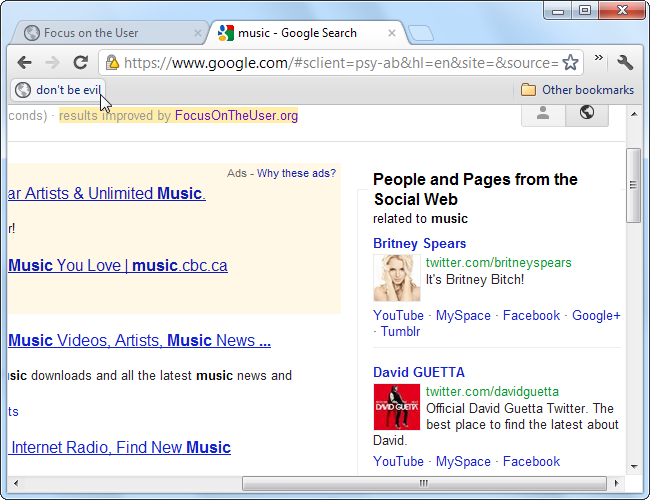Viewport: 650px width, 500px height.
Task: Open Britney Spears Google+ link
Action: (596, 316)
